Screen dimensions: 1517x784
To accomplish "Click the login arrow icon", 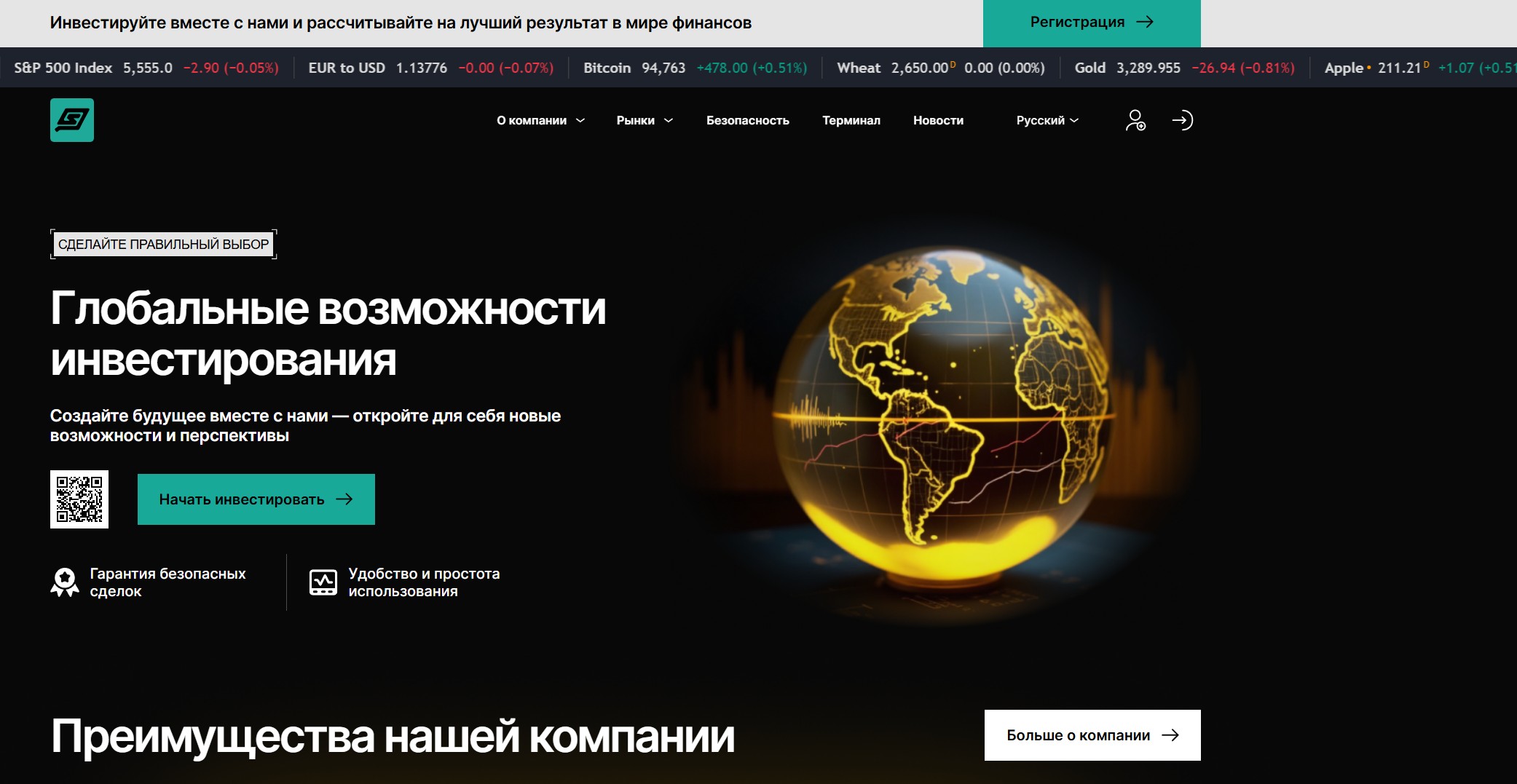I will (1182, 120).
